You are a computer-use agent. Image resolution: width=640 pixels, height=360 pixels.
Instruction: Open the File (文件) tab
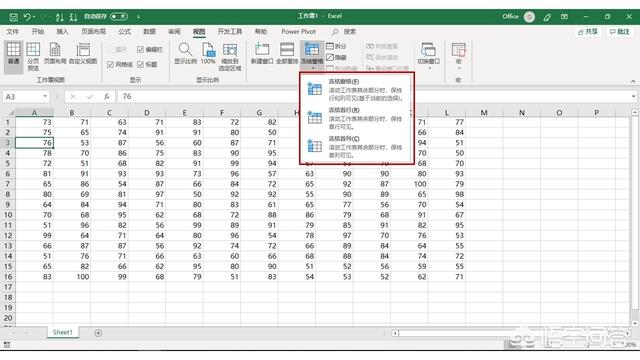coord(13,31)
